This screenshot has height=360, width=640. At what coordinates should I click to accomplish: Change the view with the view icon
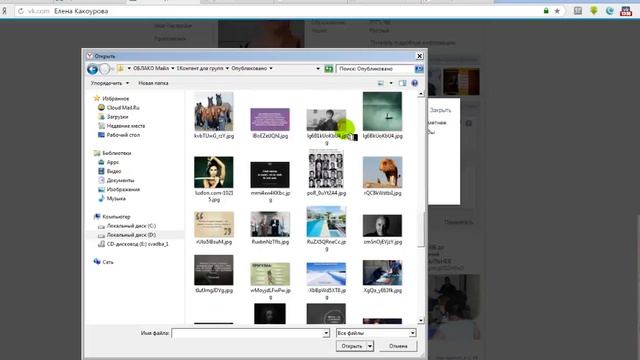pos(380,83)
